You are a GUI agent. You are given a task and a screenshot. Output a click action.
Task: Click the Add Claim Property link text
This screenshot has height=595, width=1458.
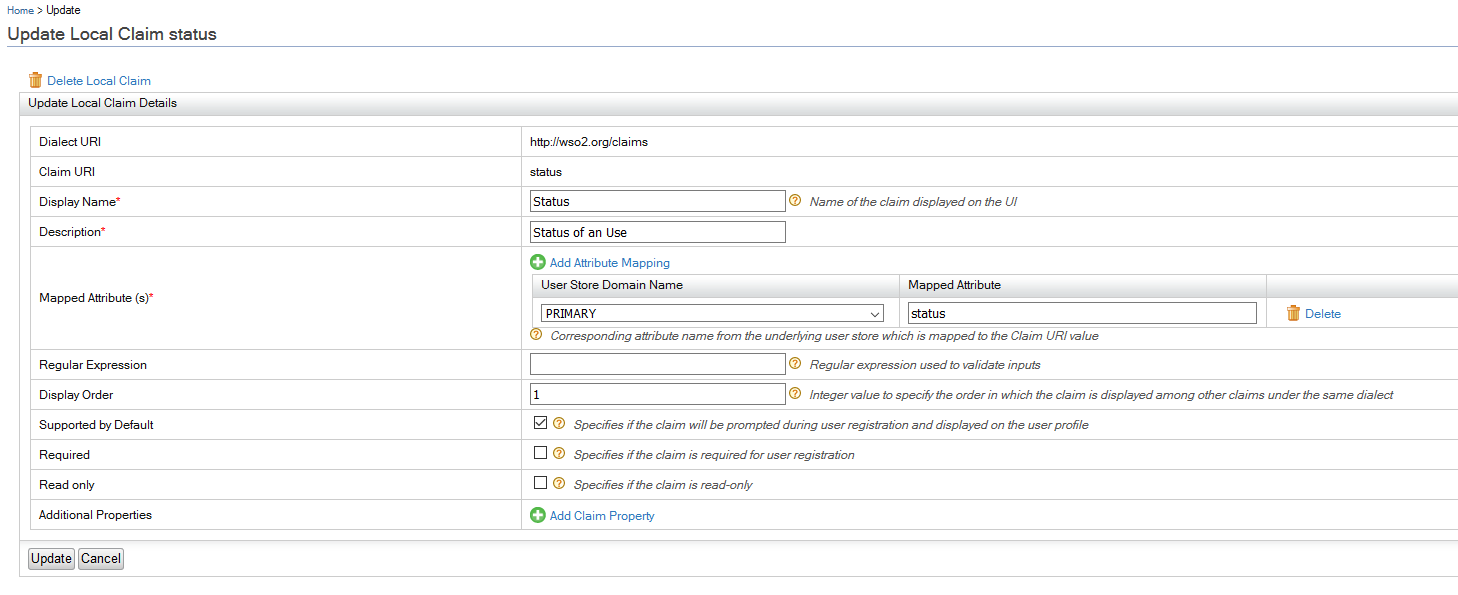pos(602,516)
